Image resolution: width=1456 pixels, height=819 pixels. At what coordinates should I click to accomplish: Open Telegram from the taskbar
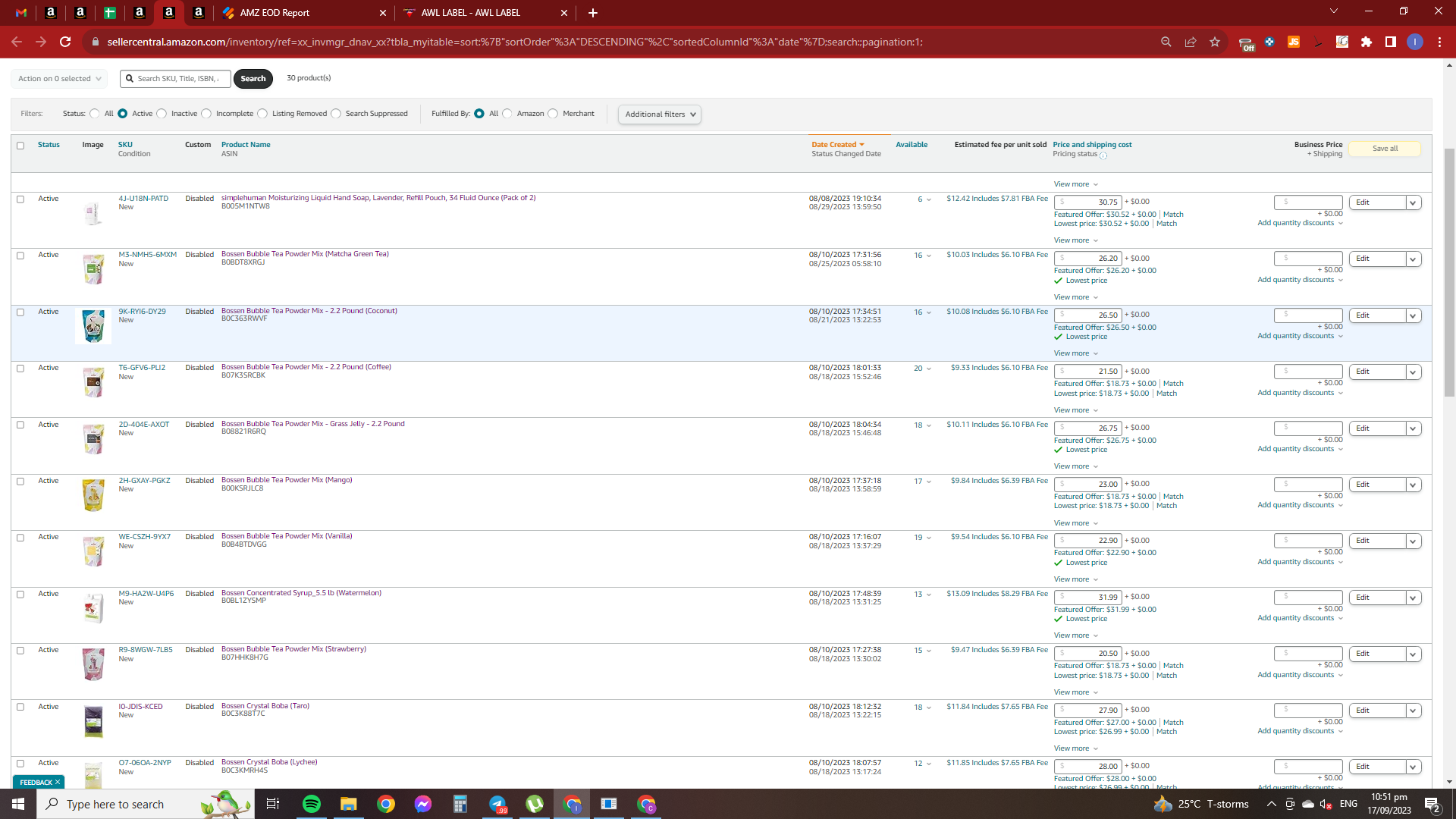(497, 804)
